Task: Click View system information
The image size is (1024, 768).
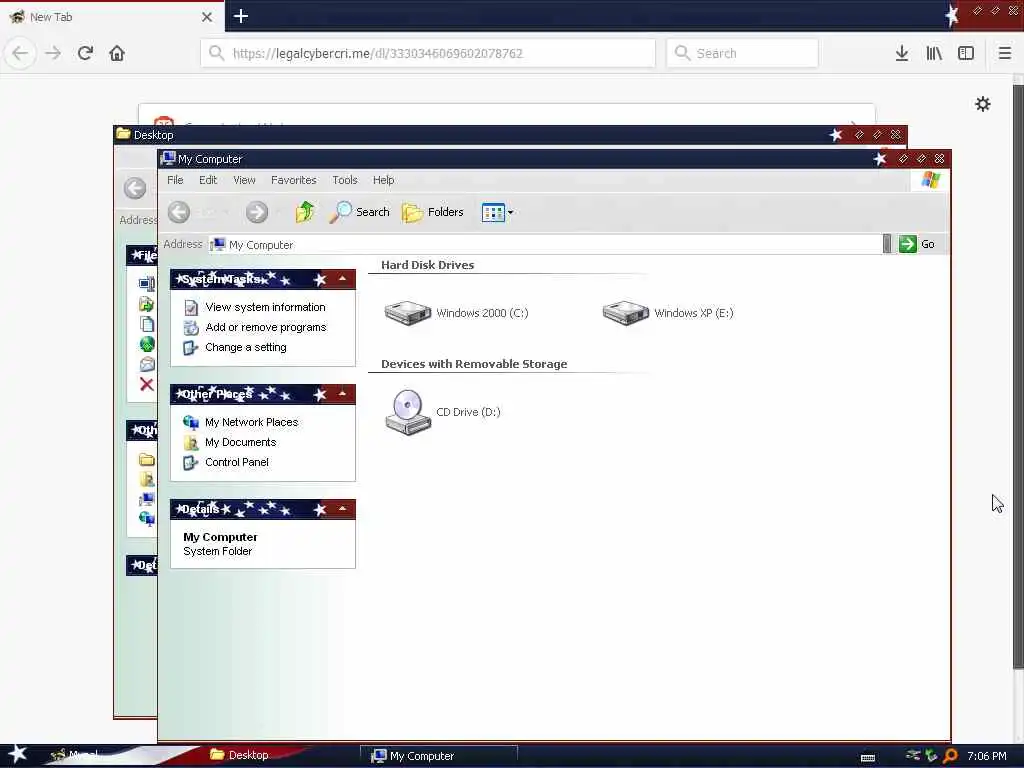Action: pos(265,307)
